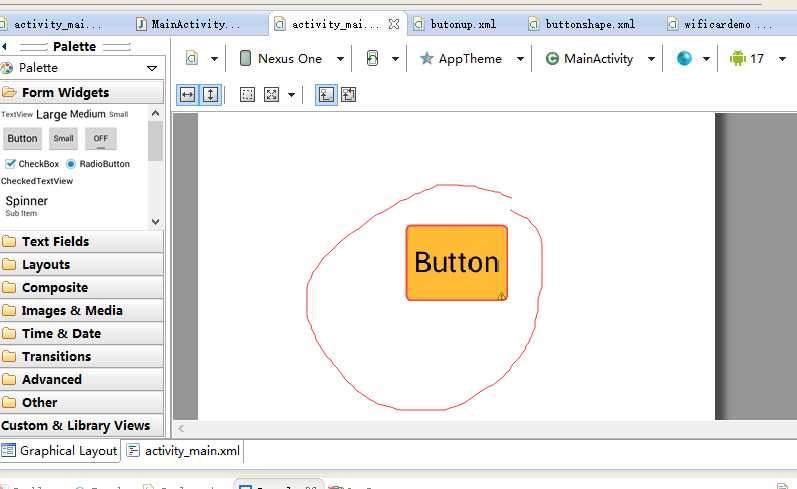Image resolution: width=797 pixels, height=489 pixels.
Task: Click the screen orientation icon
Action: click(373, 58)
